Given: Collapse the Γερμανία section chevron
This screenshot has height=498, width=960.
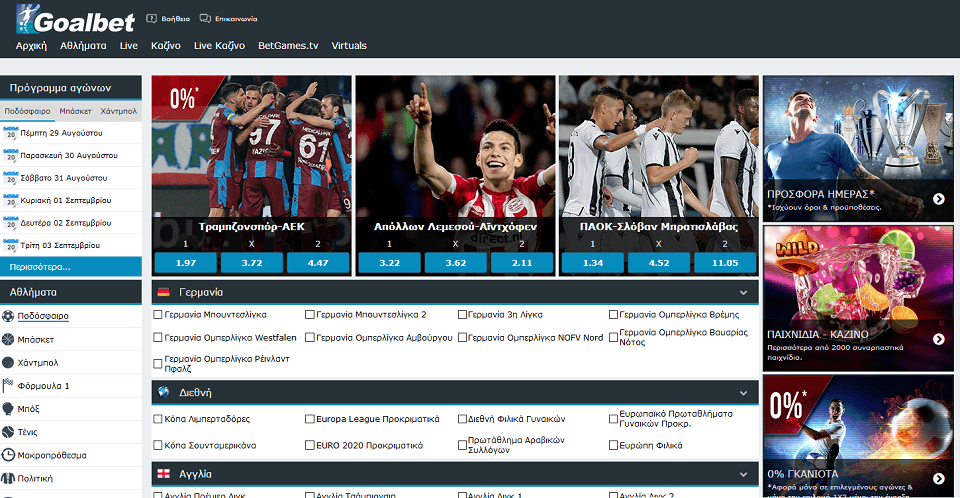Looking at the screenshot, I should (x=743, y=293).
